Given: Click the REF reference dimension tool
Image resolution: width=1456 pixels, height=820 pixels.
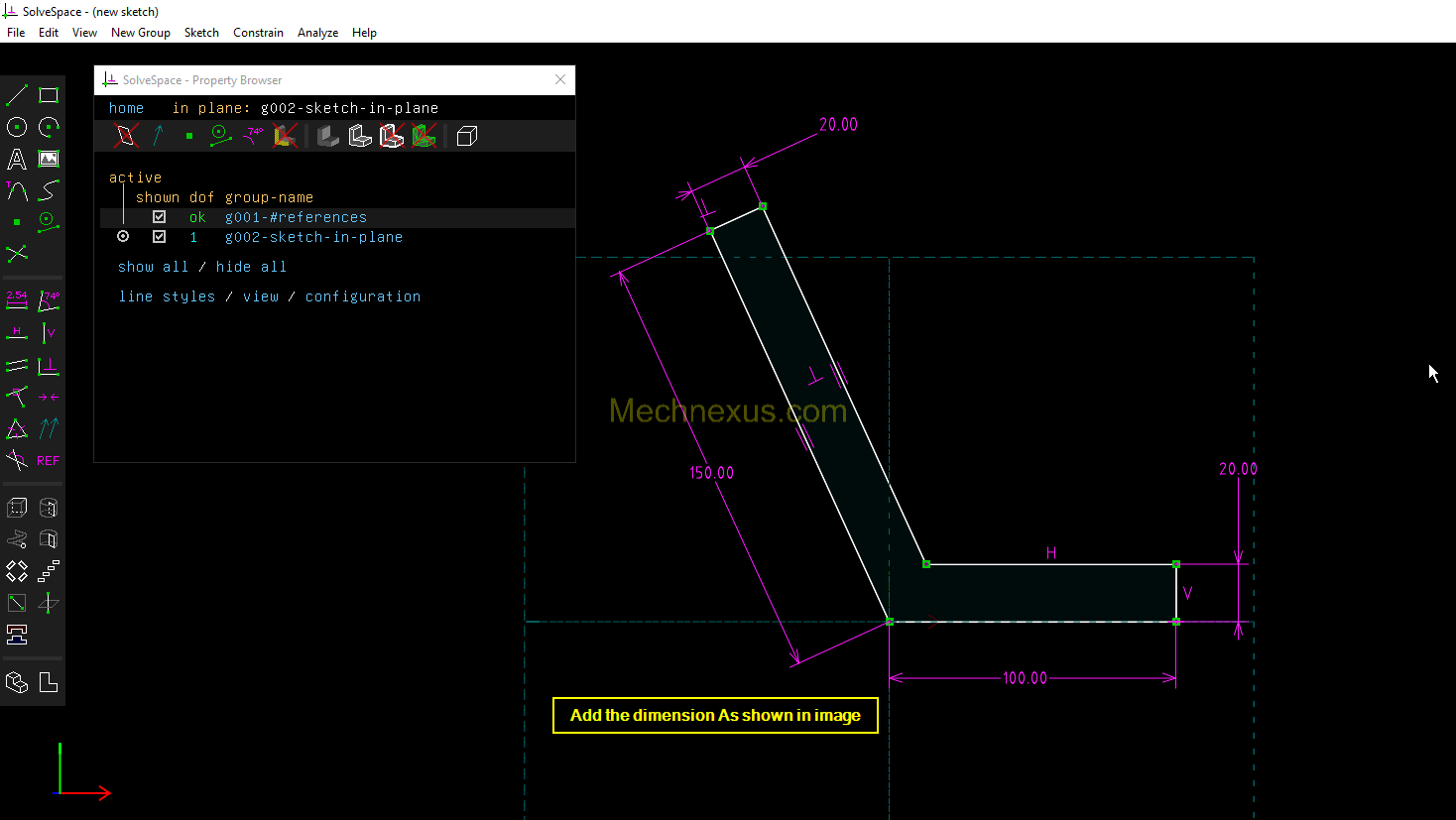Looking at the screenshot, I should coord(49,461).
